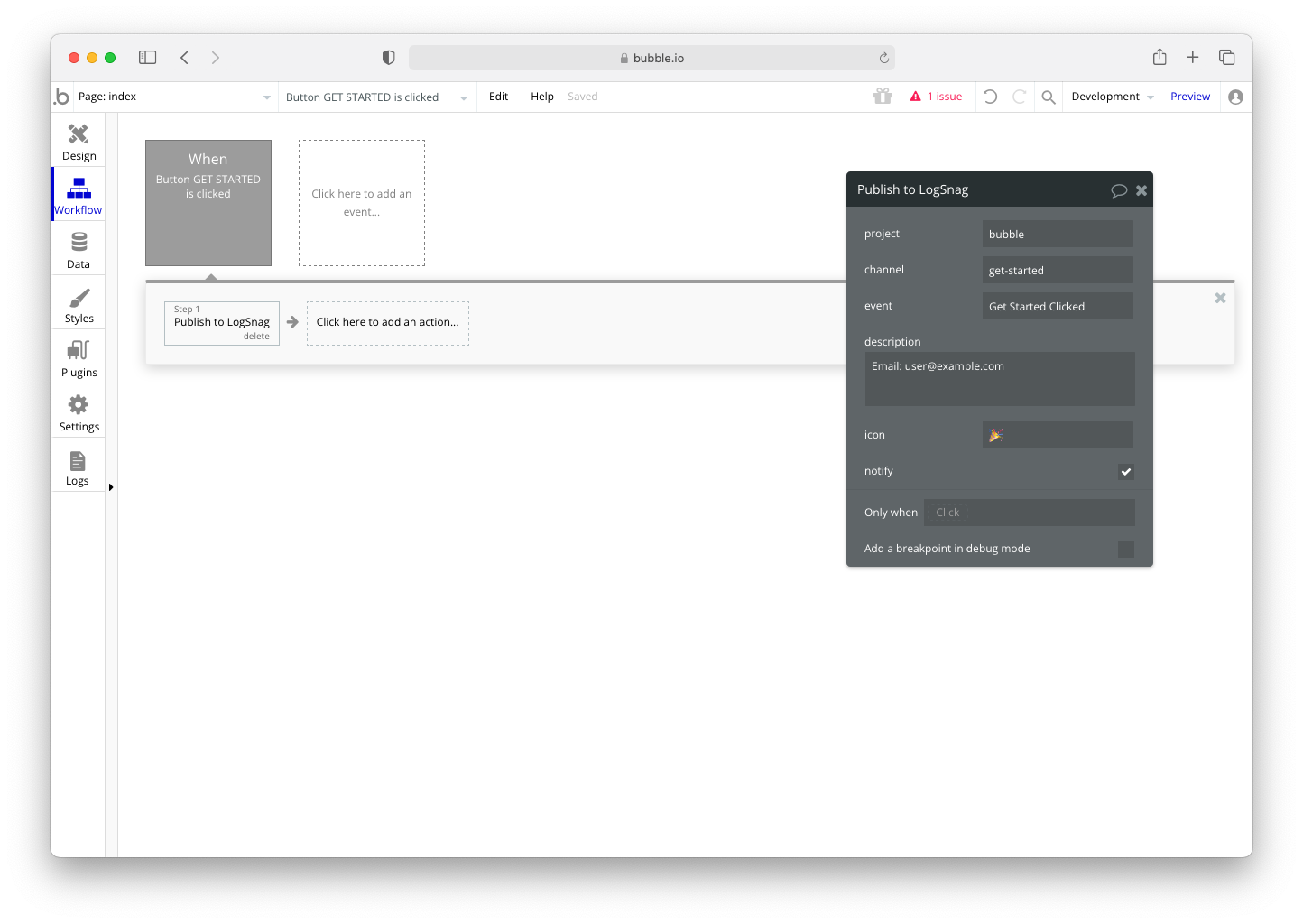Viewport: 1303px width, 924px height.
Task: Open the Styles tab in sidebar
Action: [79, 304]
